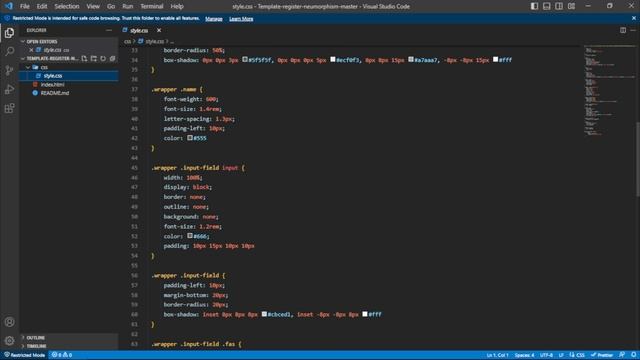Click the Restricted Mode status bar item

tap(24, 355)
